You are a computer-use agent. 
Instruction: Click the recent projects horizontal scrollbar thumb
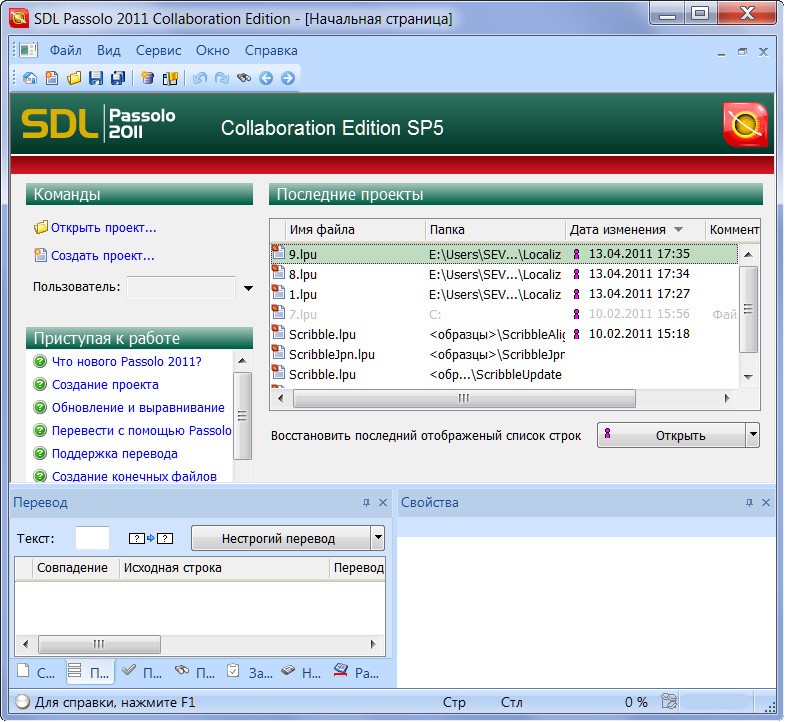point(464,399)
